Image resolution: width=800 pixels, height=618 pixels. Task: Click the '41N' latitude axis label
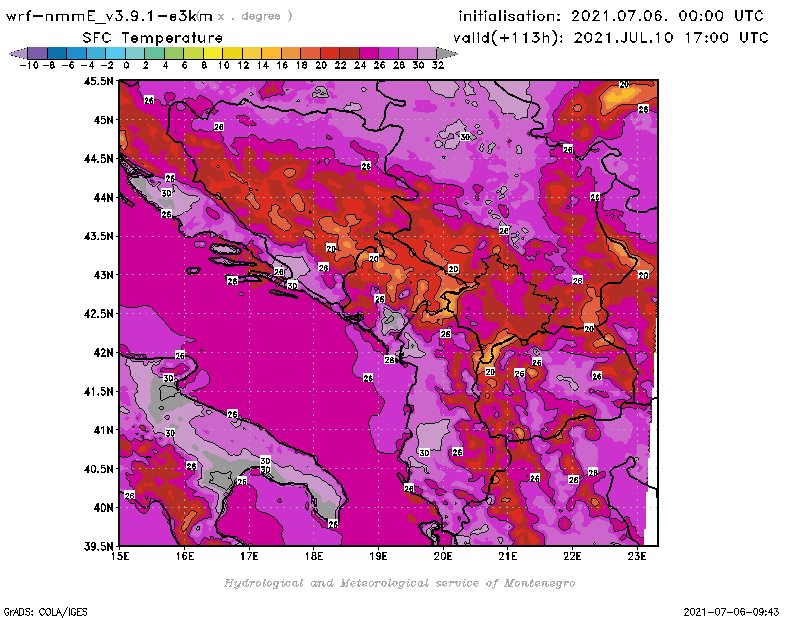coord(103,430)
